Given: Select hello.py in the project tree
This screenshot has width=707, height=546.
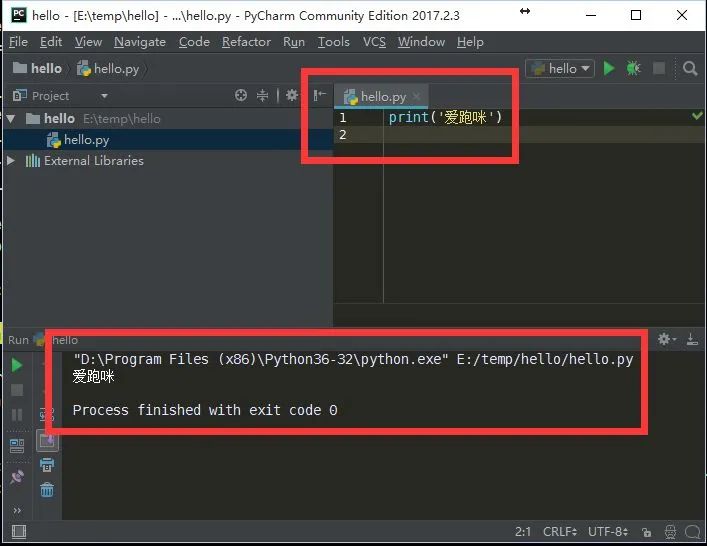Looking at the screenshot, I should click(x=86, y=140).
